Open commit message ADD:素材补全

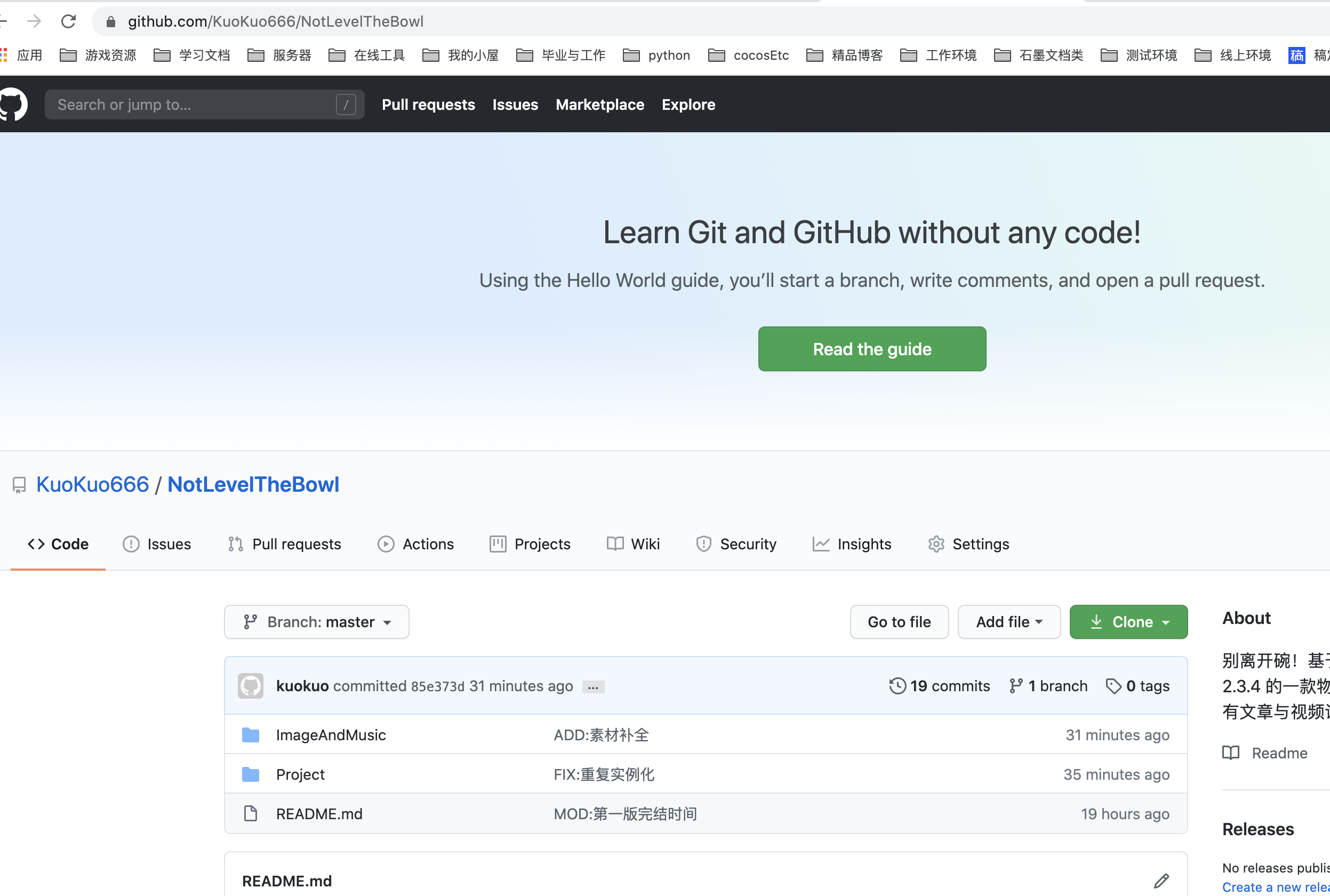pos(601,735)
